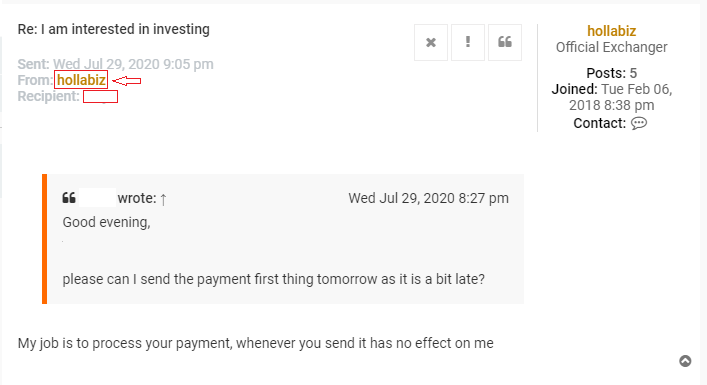Click the orange bar of the quote block
The width and height of the screenshot is (707, 385).
(x=45, y=239)
